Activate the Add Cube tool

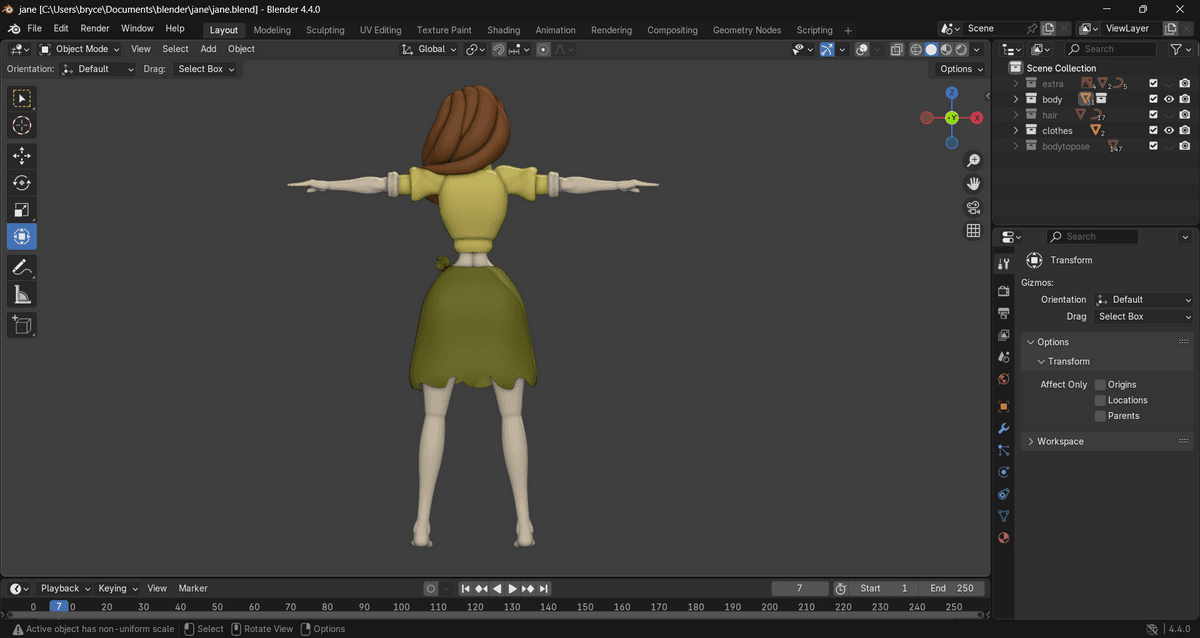pyautogui.click(x=21, y=324)
